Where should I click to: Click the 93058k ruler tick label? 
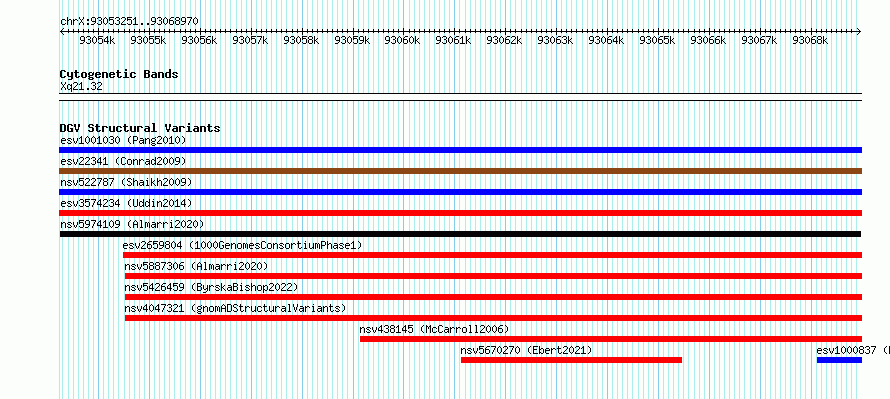(301, 40)
